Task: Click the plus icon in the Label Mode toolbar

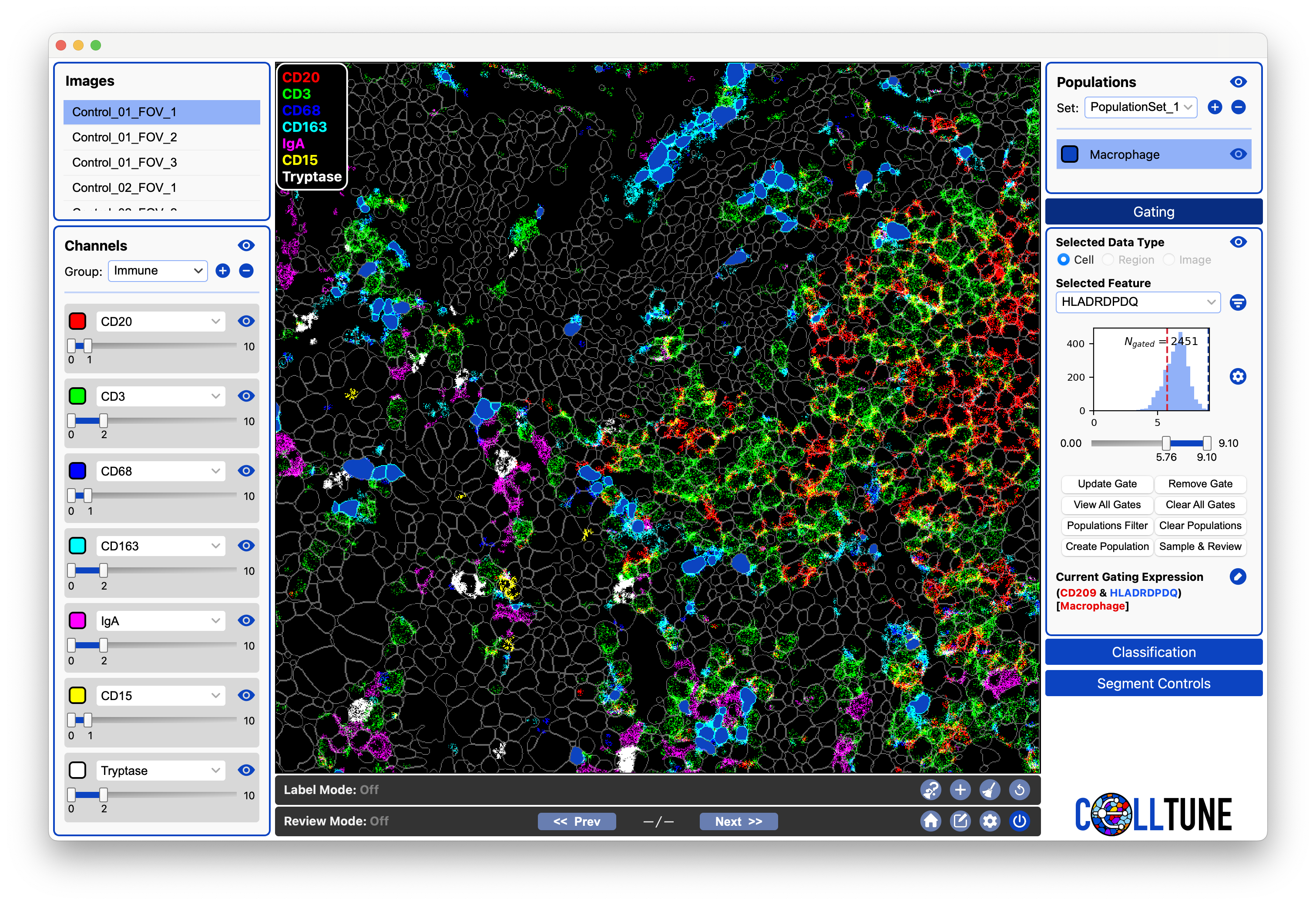Action: 960,789
